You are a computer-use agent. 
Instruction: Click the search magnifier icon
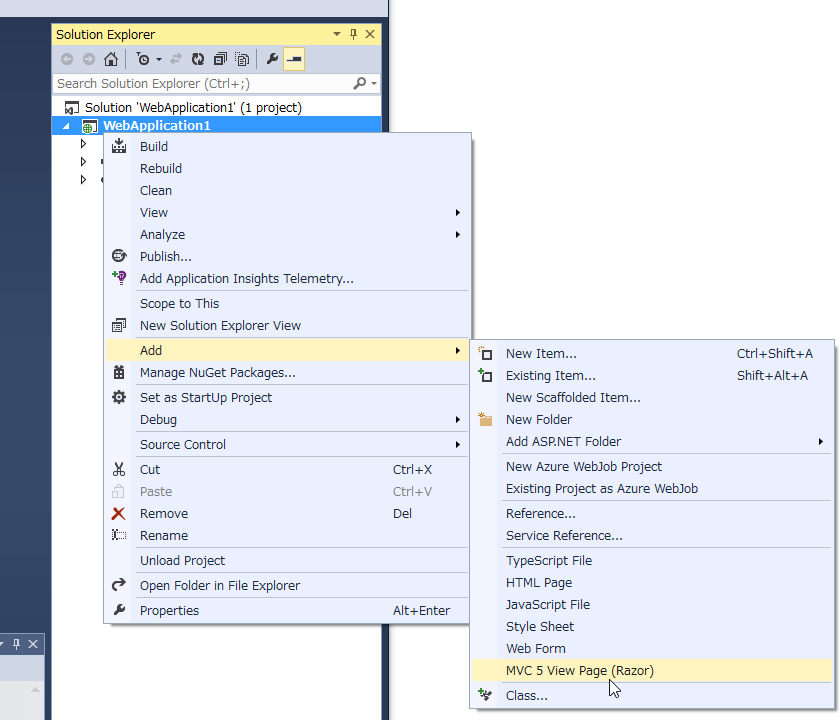360,84
